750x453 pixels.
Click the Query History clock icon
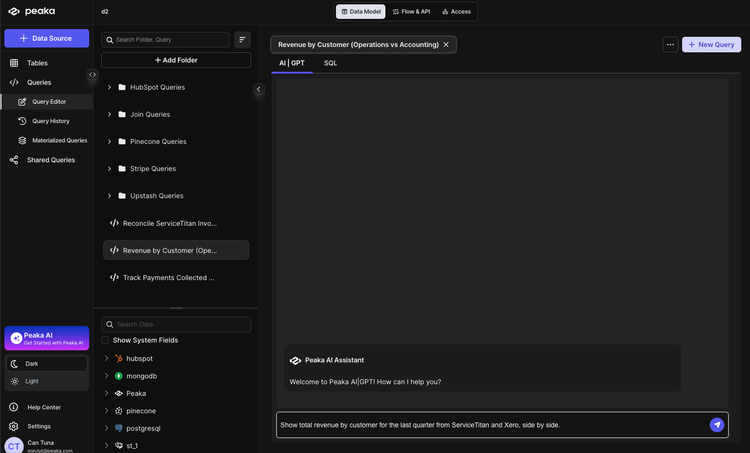(x=22, y=121)
